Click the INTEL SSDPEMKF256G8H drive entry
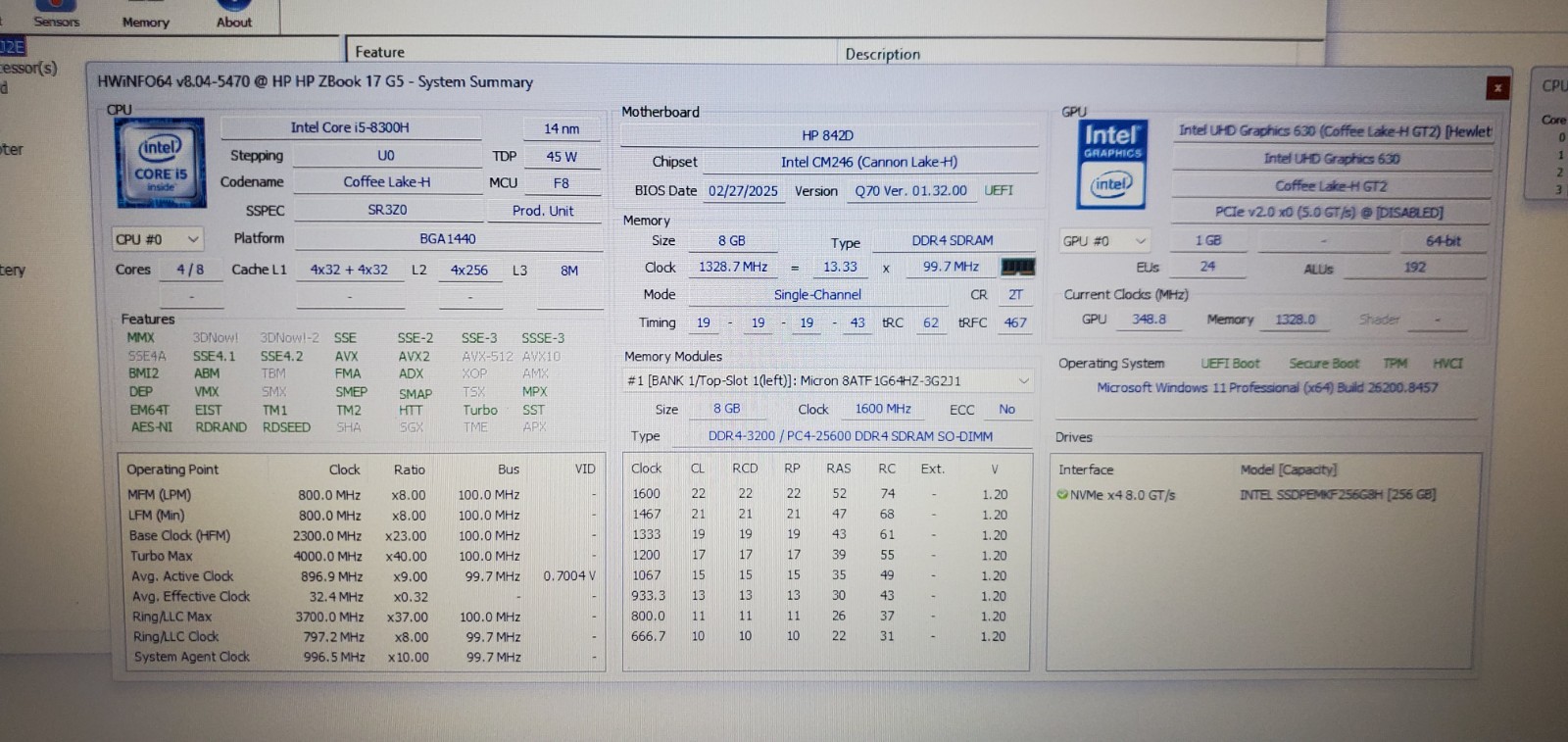 click(1338, 495)
